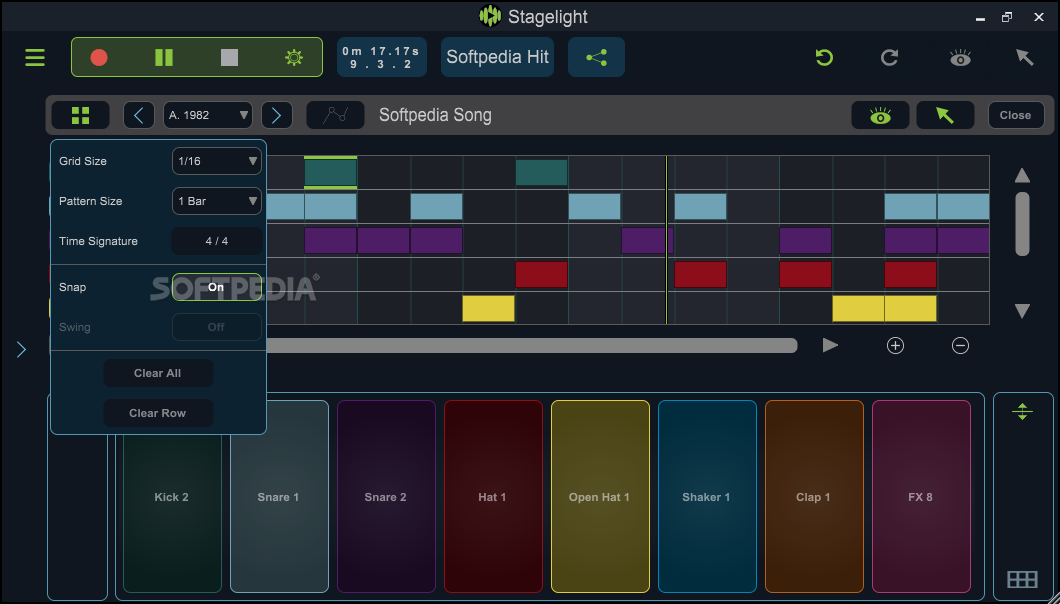This screenshot has width=1060, height=604.
Task: Zoom in with the plus circle icon
Action: click(x=895, y=346)
